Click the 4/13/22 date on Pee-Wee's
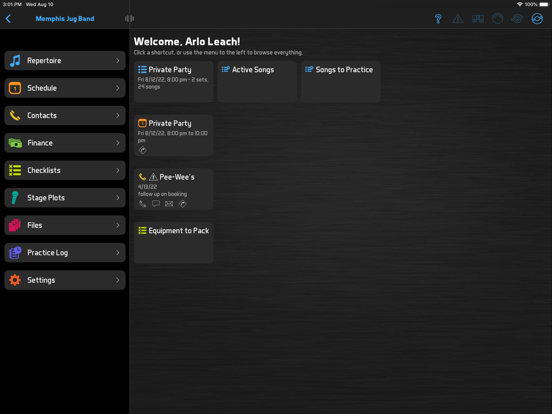This screenshot has height=414, width=552. coord(147,187)
